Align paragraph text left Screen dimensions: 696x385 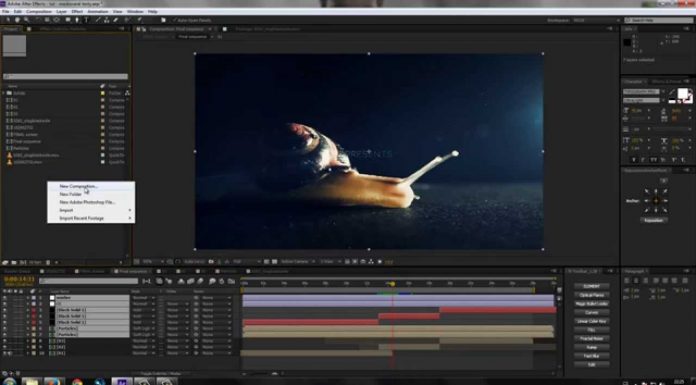[x=627, y=281]
